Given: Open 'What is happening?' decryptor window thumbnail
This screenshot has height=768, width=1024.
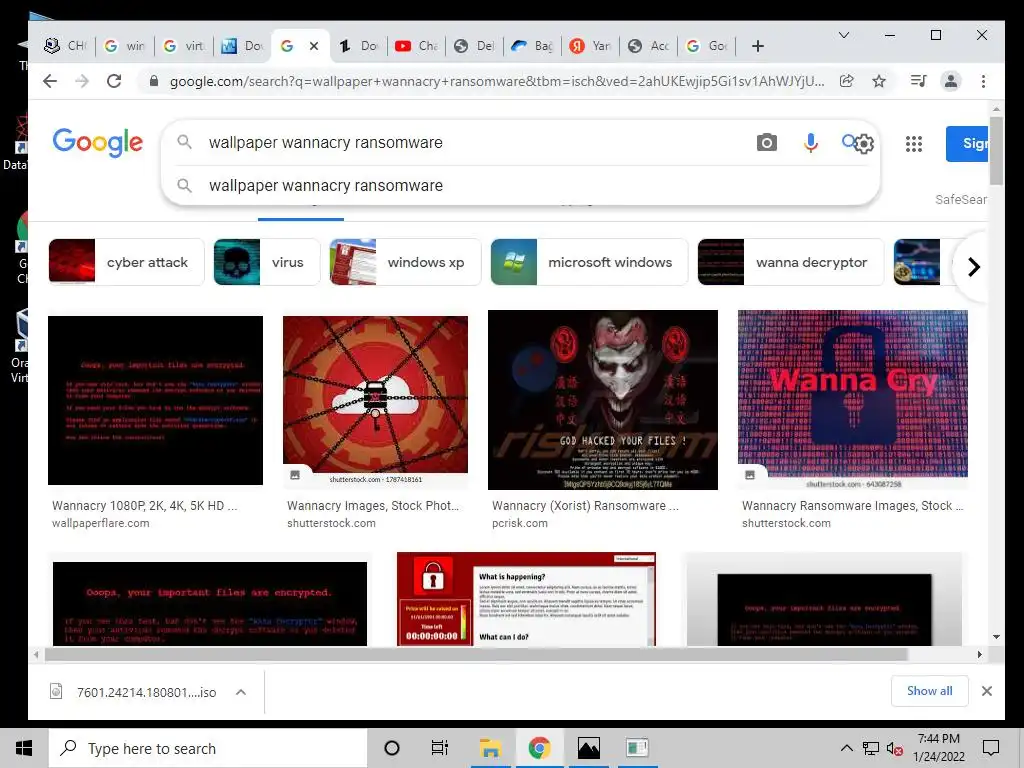Looking at the screenshot, I should pyautogui.click(x=526, y=599).
